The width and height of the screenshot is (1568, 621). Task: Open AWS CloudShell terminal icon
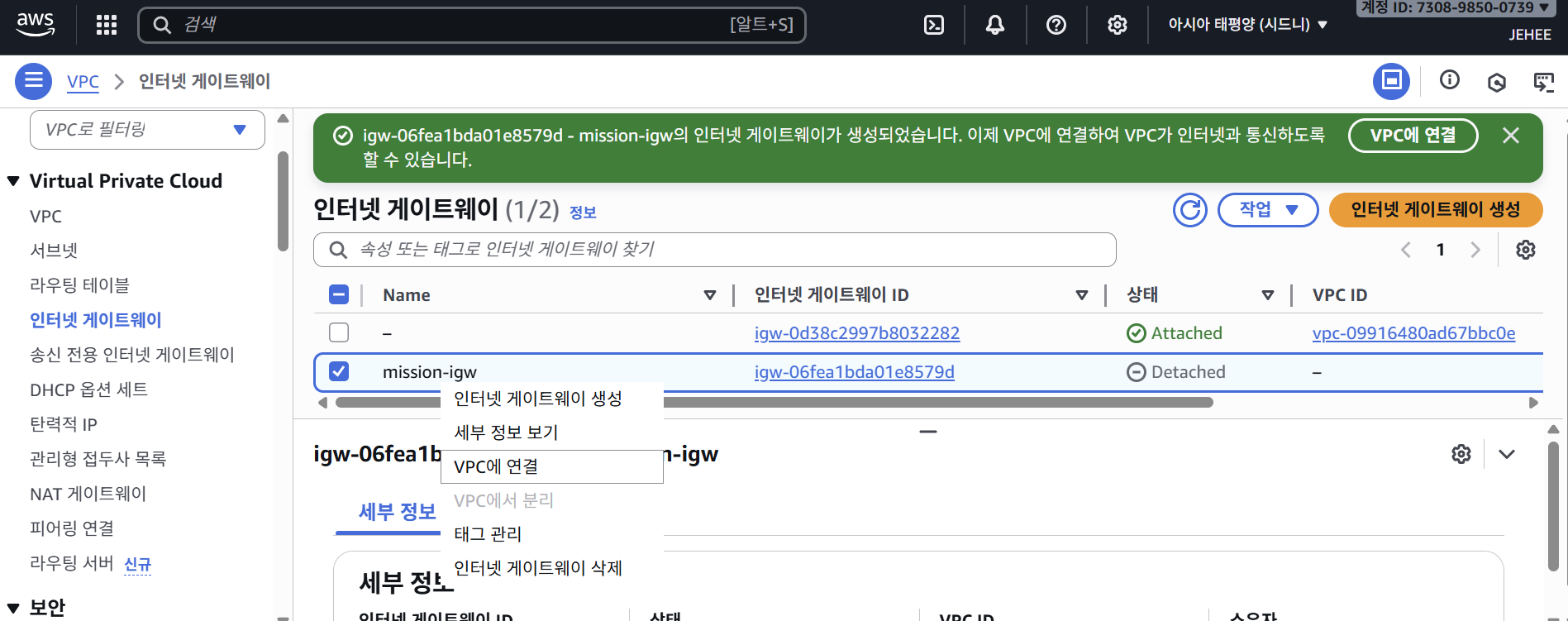[x=933, y=25]
